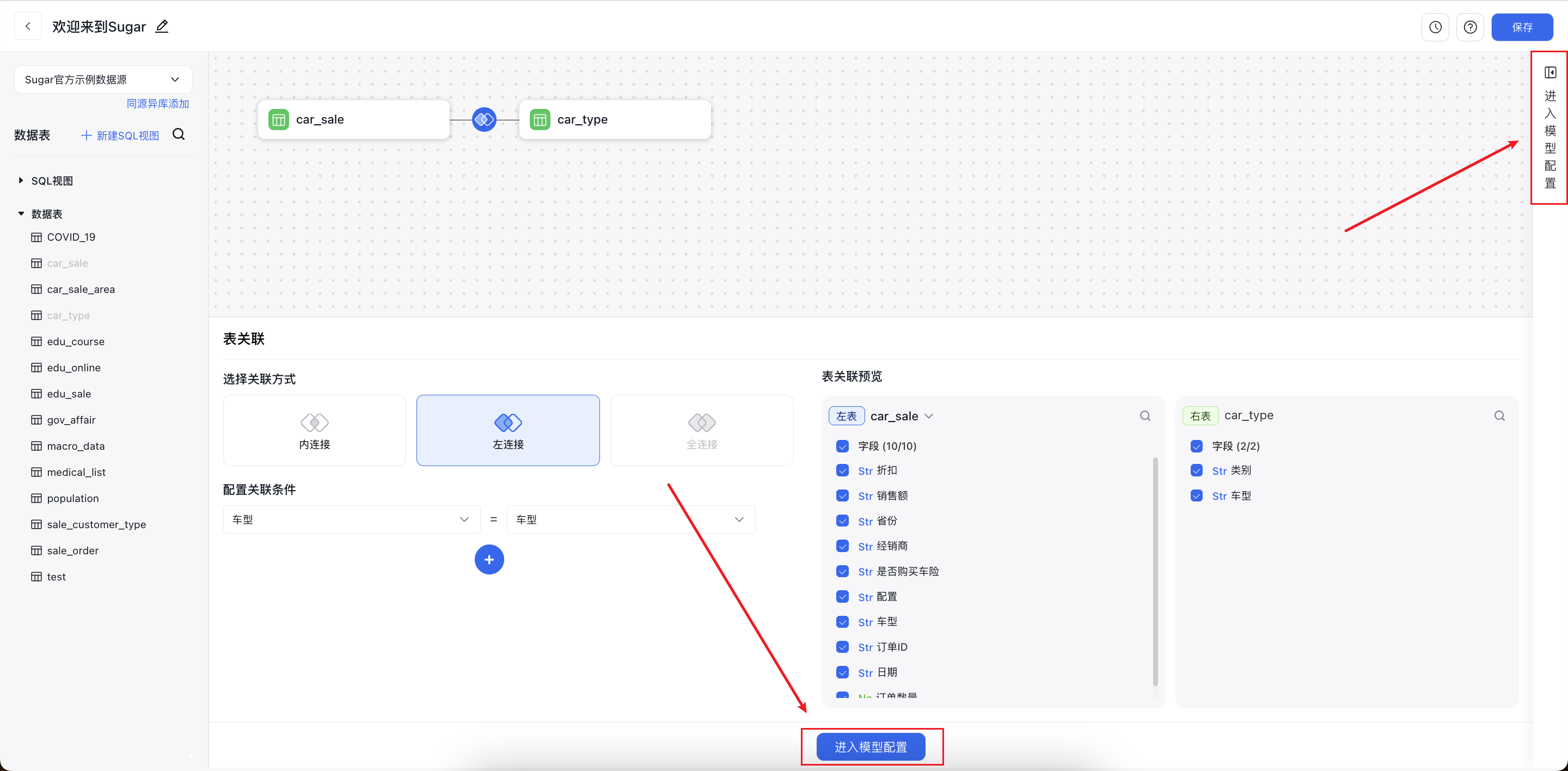Uncheck the 经销商 field checkbox
Image resolution: width=1568 pixels, height=771 pixels.
click(842, 547)
